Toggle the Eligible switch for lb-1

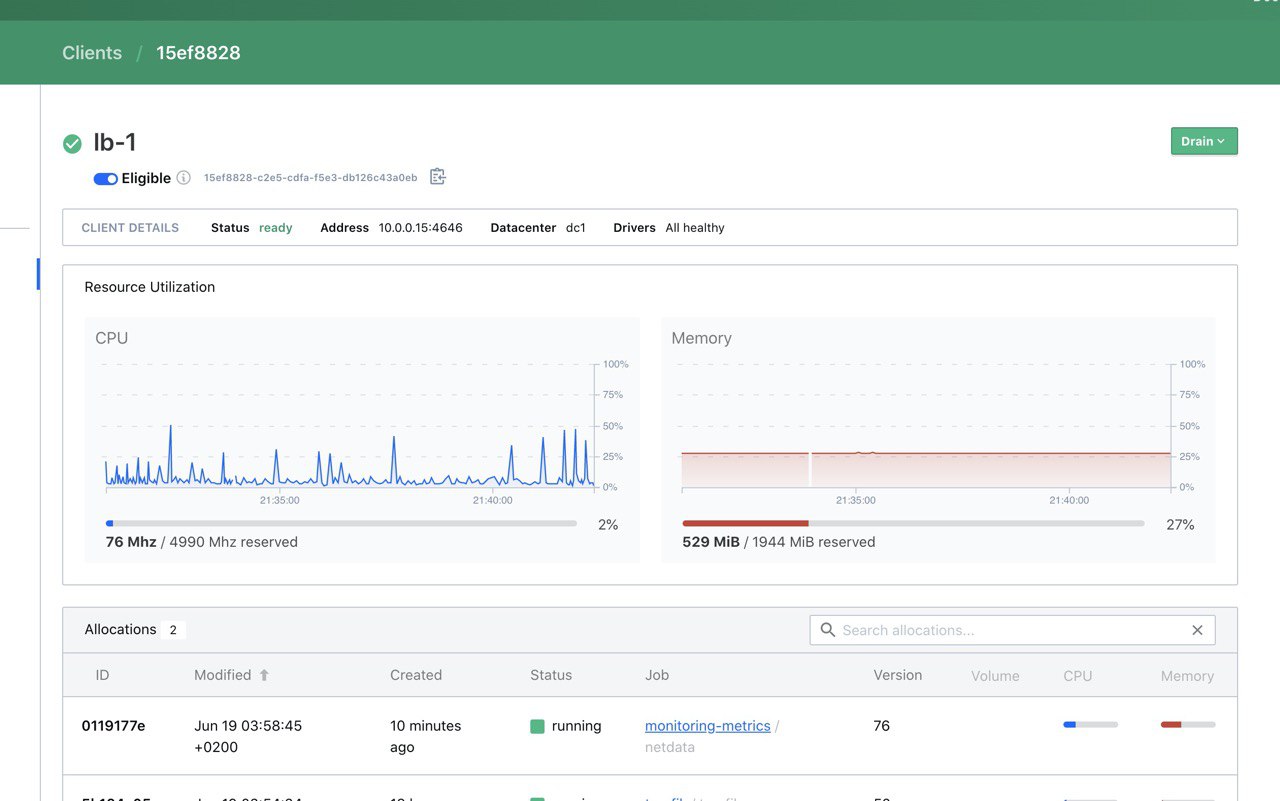106,178
